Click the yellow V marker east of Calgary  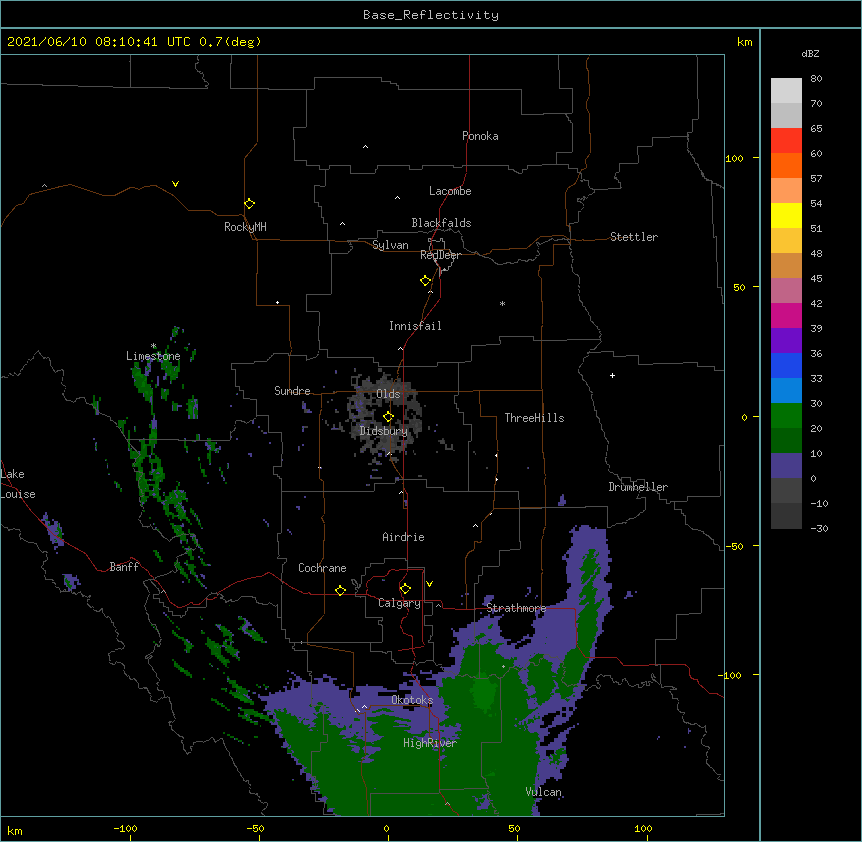click(429, 584)
